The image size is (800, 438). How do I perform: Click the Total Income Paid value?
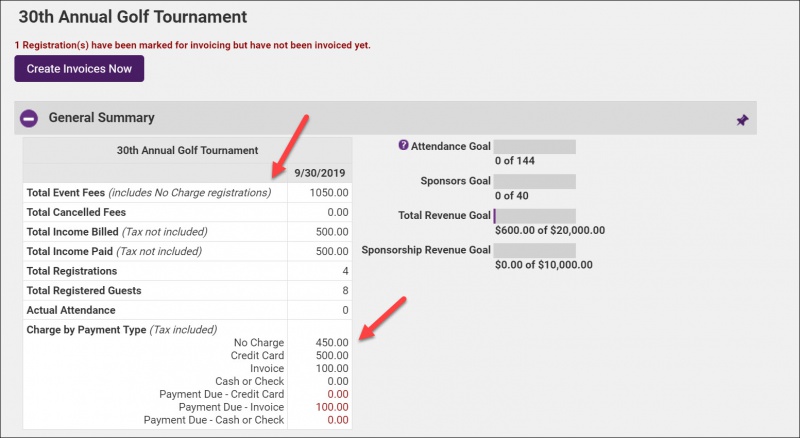click(332, 251)
